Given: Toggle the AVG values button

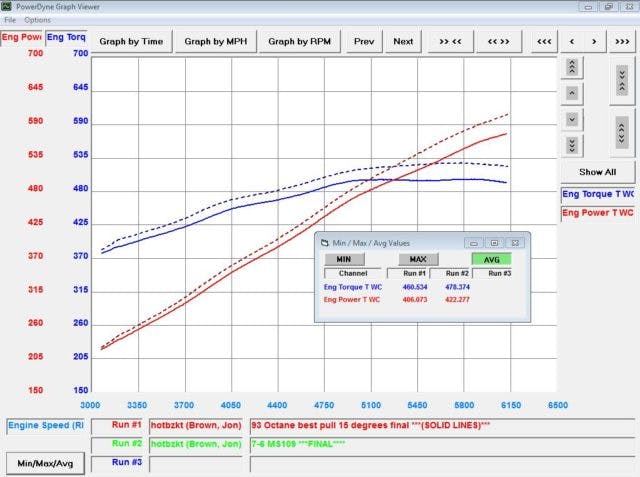Looking at the screenshot, I should click(491, 258).
